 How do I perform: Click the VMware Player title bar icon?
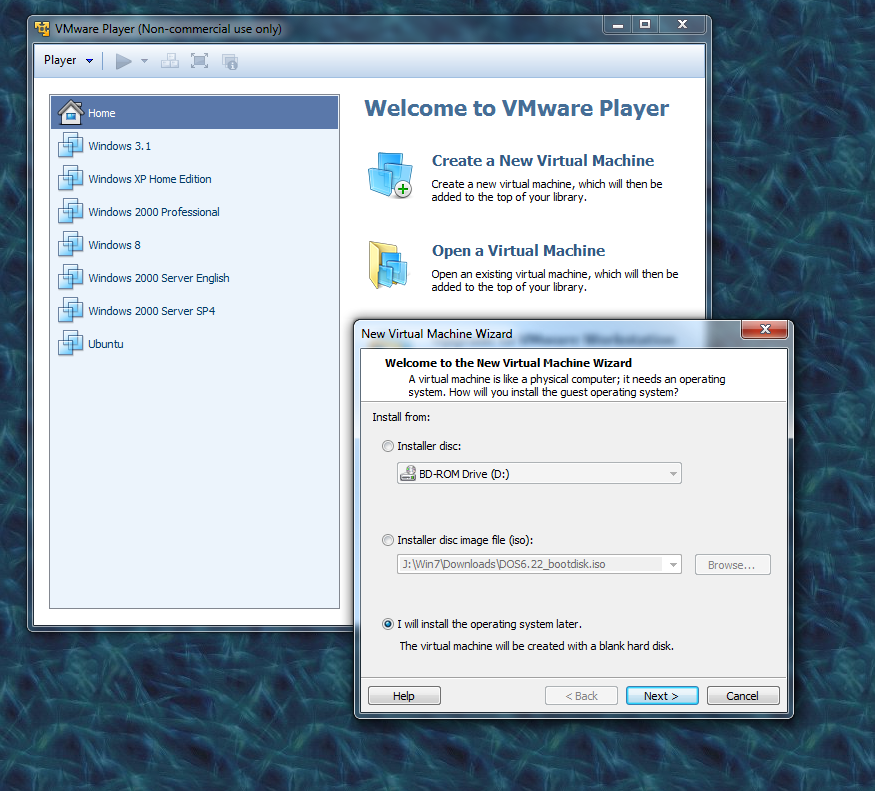[42, 28]
